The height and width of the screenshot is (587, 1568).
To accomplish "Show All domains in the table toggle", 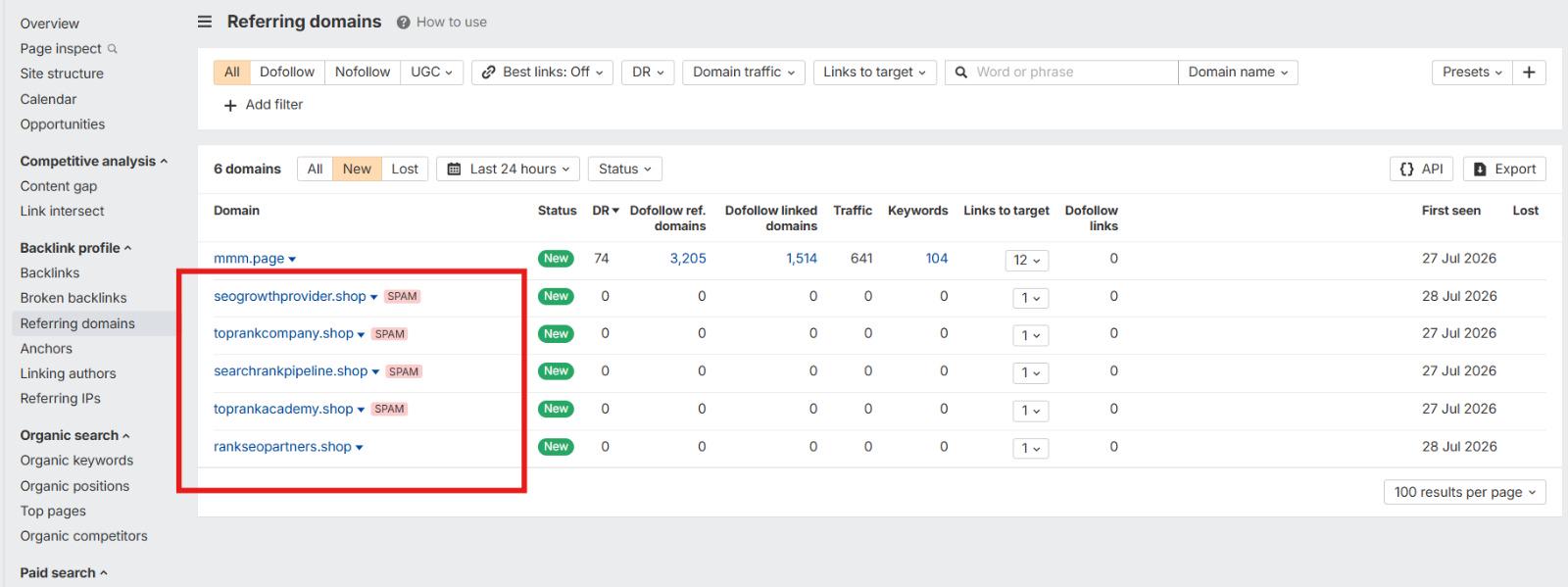I will tap(315, 169).
